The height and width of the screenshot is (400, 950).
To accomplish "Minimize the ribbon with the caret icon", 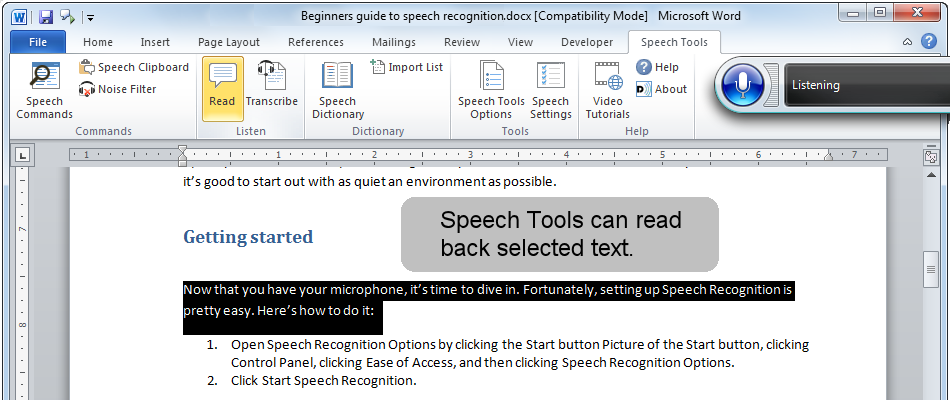I will (908, 42).
